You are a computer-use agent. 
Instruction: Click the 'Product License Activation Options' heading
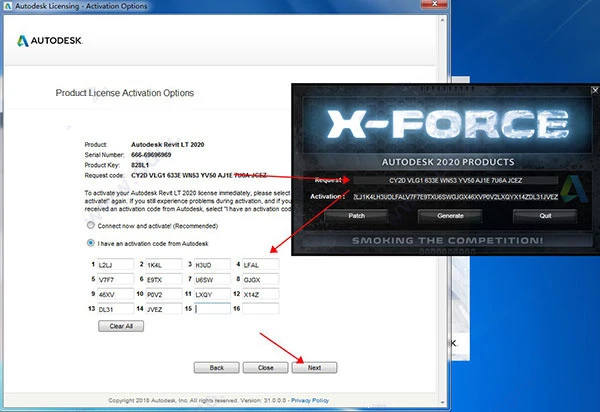(125, 93)
